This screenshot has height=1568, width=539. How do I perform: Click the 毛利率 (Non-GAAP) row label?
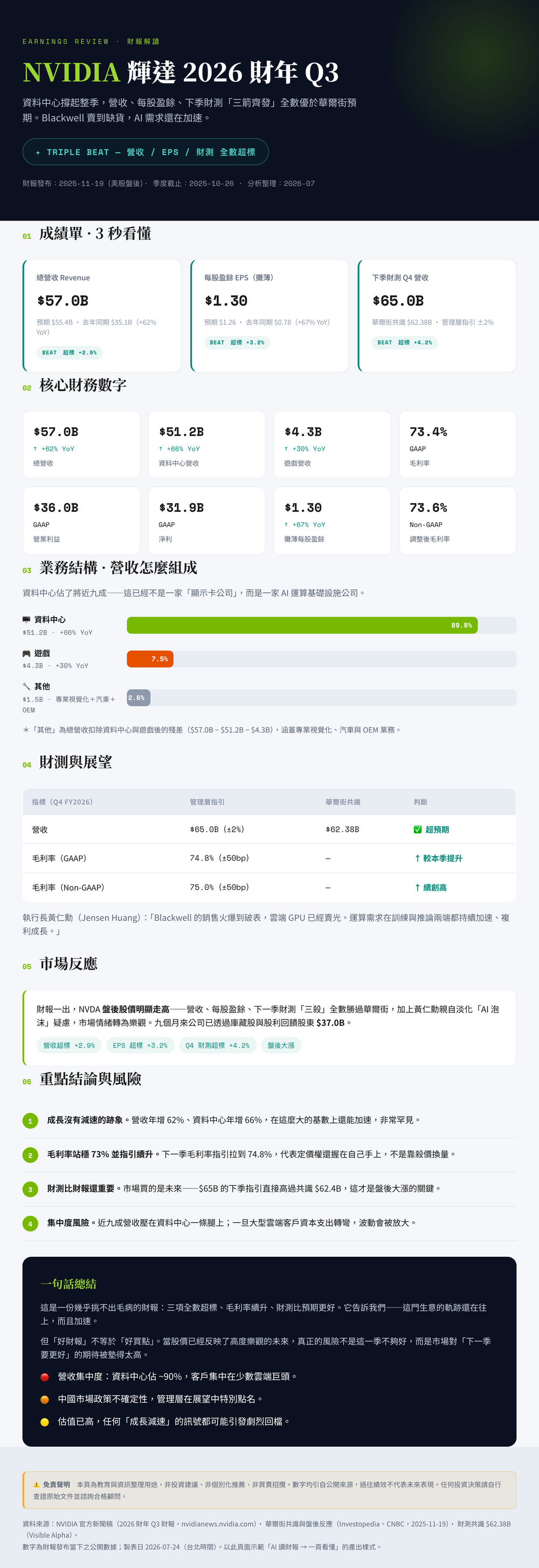tap(68, 887)
